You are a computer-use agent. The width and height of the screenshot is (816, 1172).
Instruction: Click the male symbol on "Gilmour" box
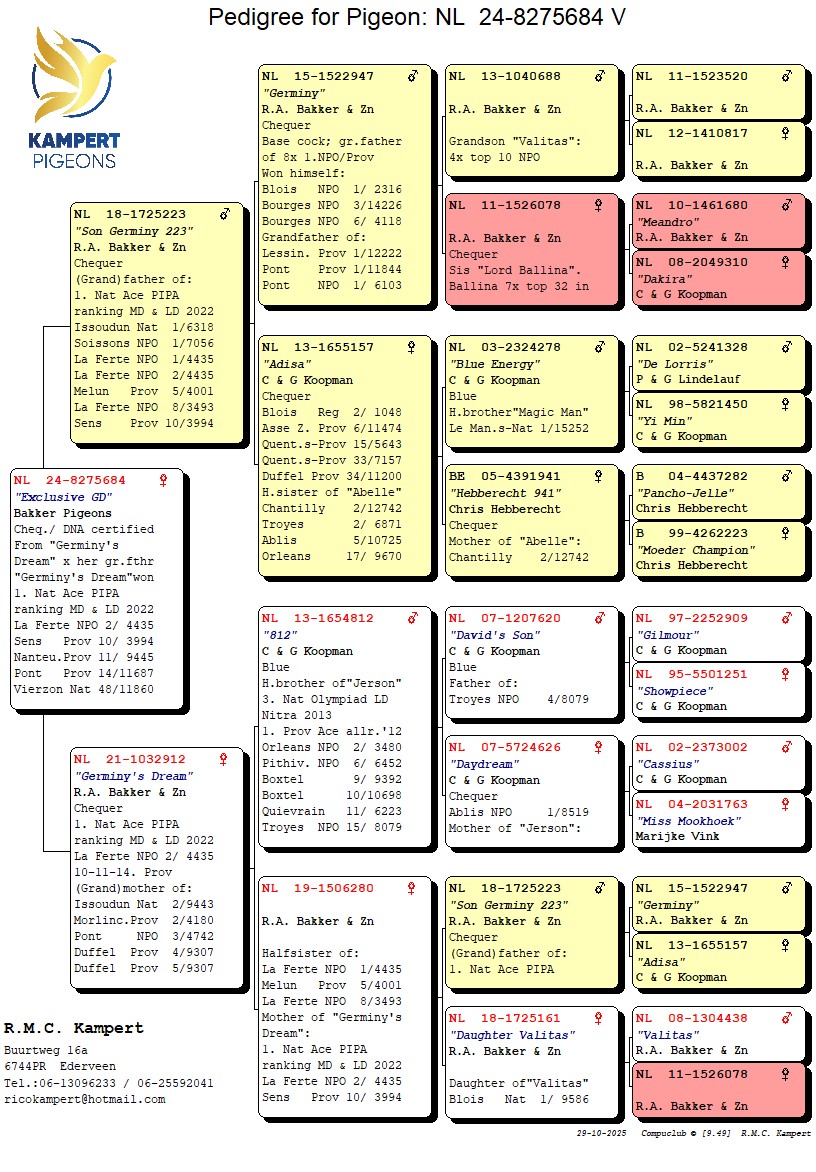point(786,618)
